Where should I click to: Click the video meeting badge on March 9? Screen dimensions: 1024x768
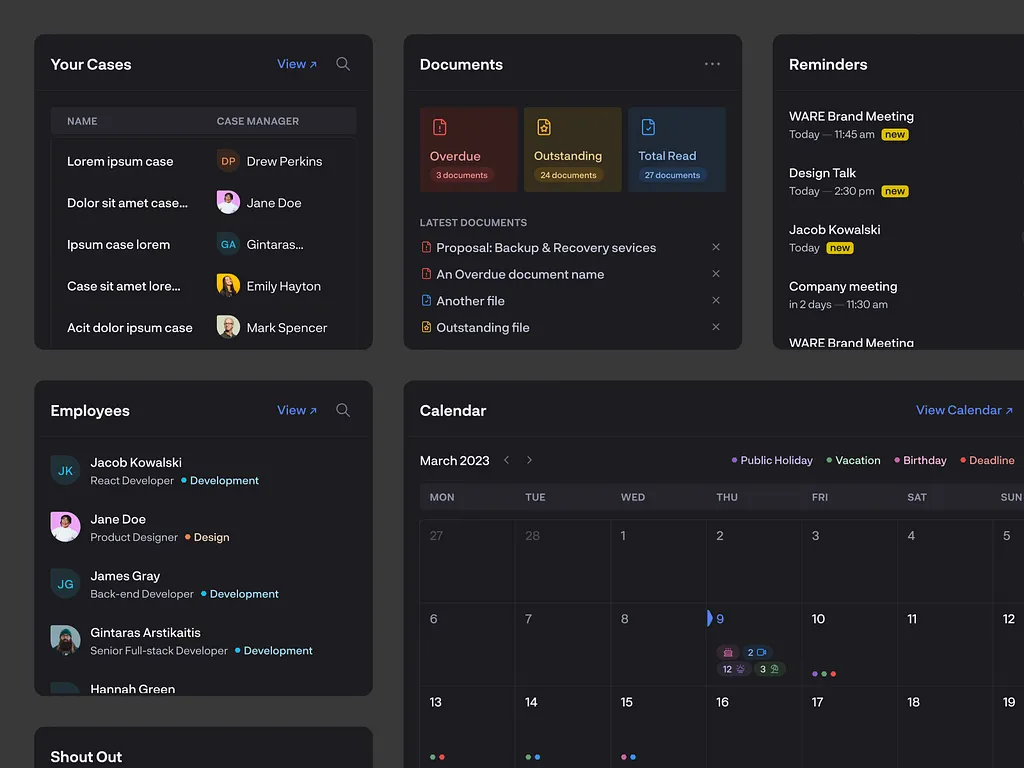pyautogui.click(x=757, y=652)
